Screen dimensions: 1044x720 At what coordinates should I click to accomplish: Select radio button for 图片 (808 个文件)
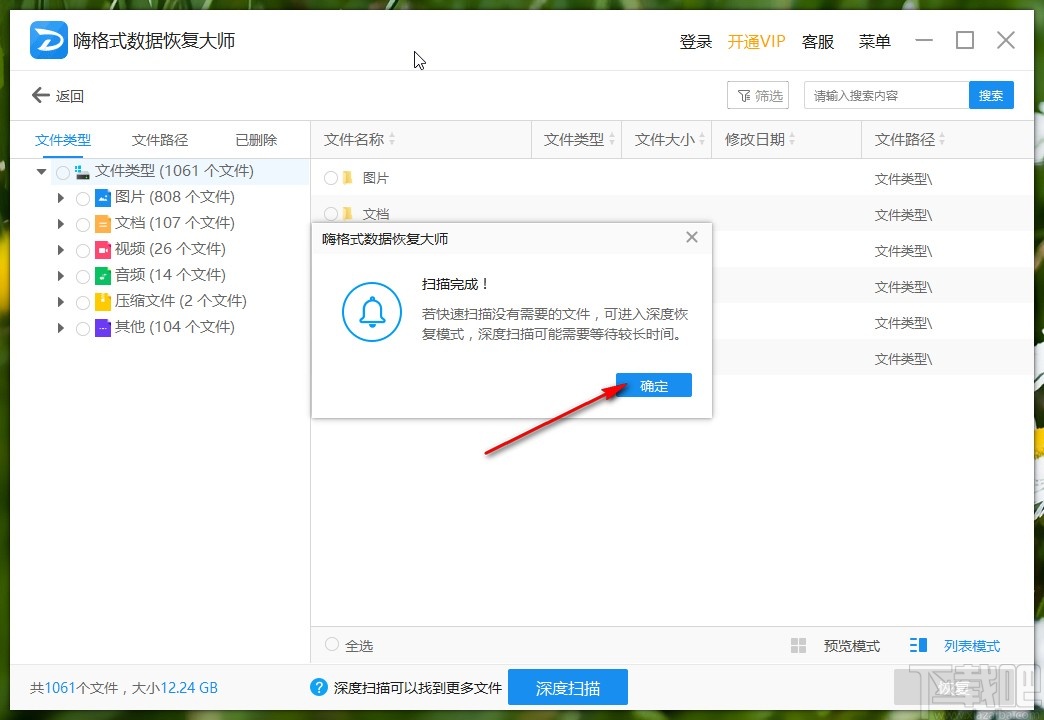coord(83,198)
